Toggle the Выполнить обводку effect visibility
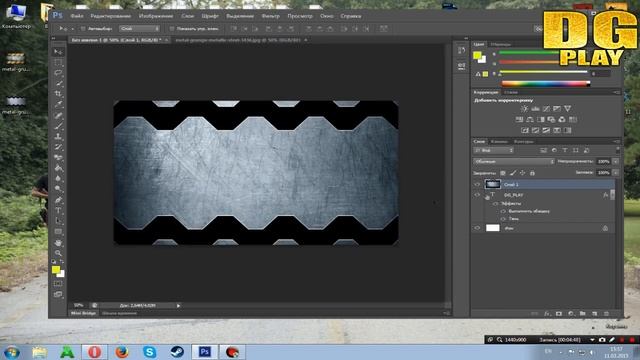Viewport: 640px width, 360px height. pyautogui.click(x=503, y=211)
